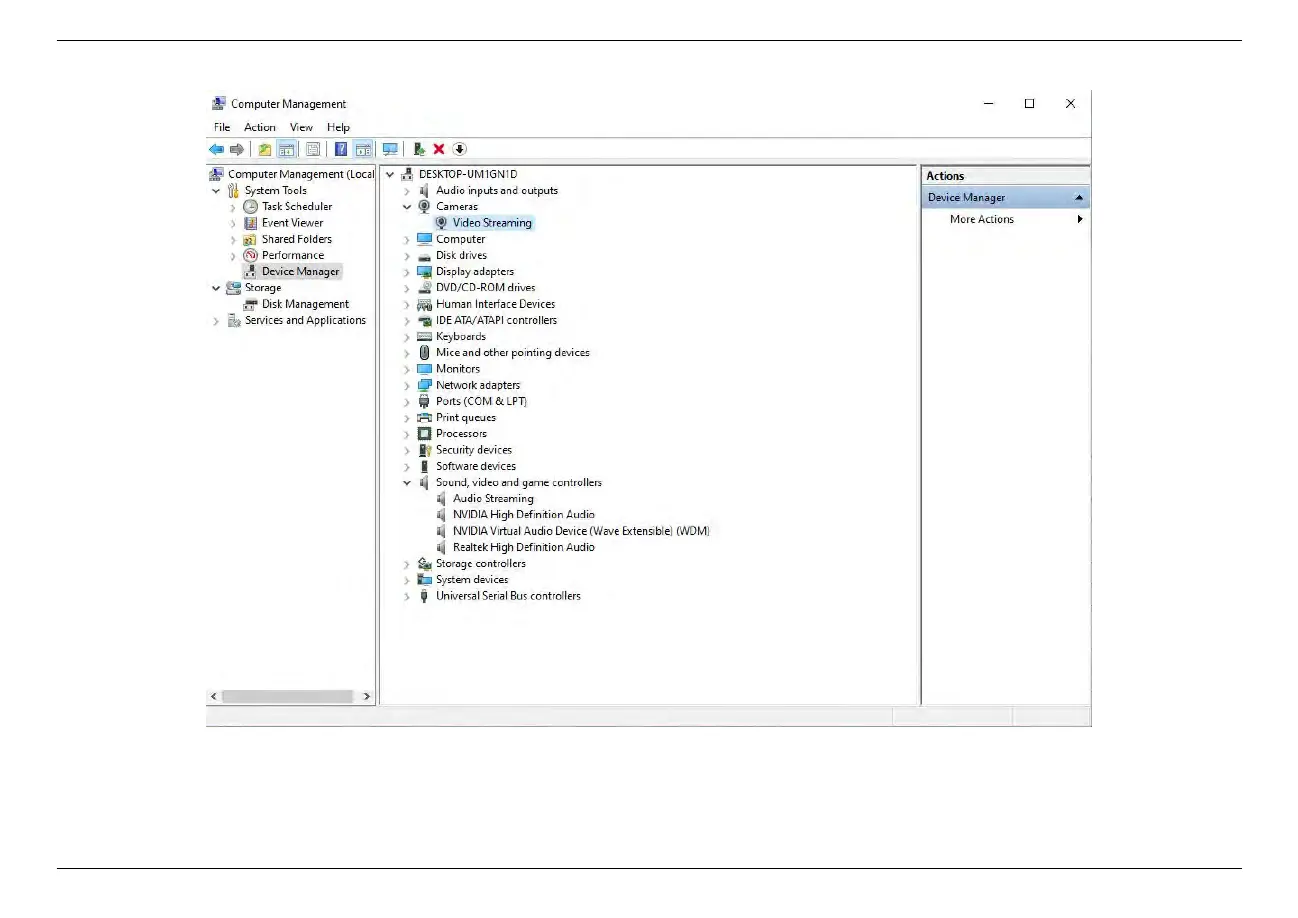Open the View menu
This screenshot has height=918, width=1298.
pyautogui.click(x=301, y=127)
